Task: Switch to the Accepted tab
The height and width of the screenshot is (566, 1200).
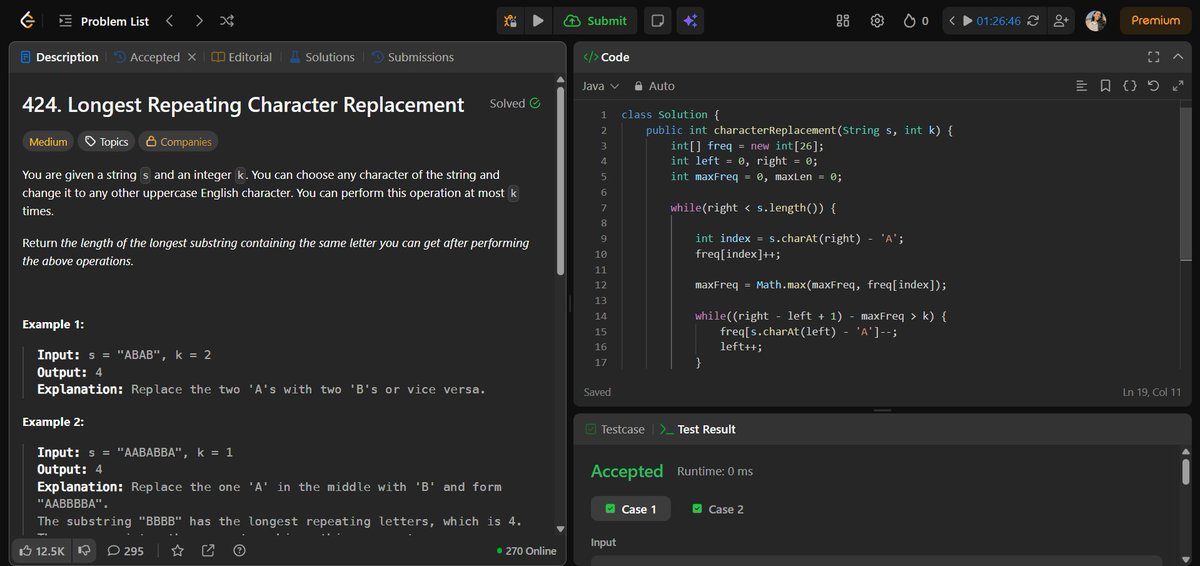Action: pos(147,57)
